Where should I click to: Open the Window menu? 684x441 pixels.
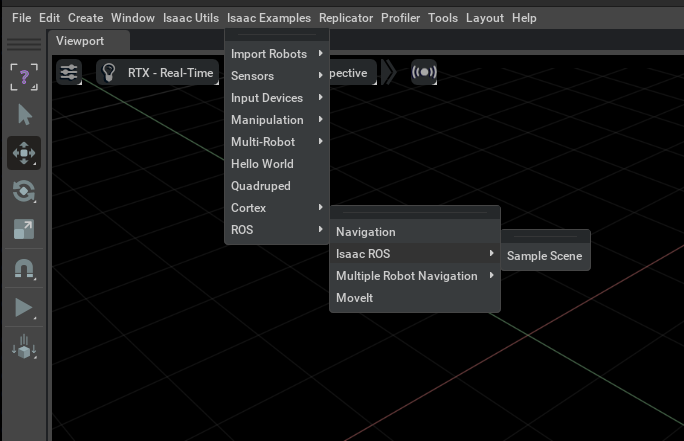(133, 18)
